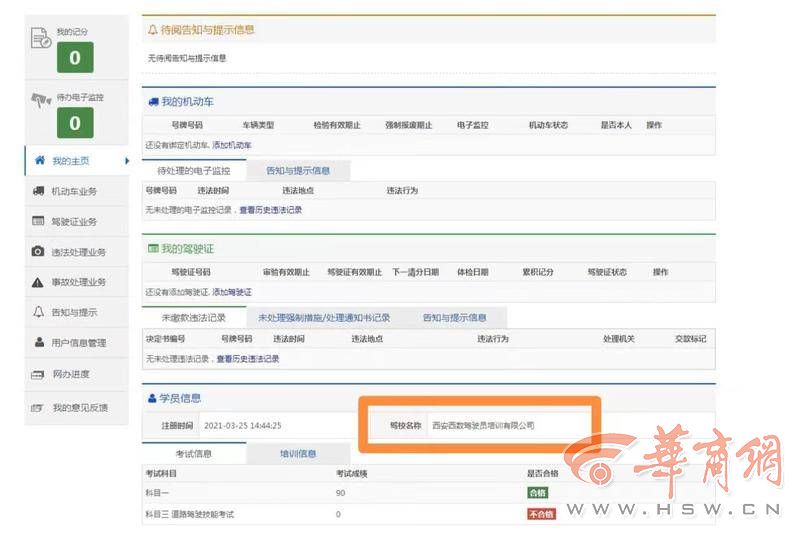Switch to 告知与提示信息 tab under 我的机动车
Viewport: 800px width, 535px height.
(x=298, y=170)
